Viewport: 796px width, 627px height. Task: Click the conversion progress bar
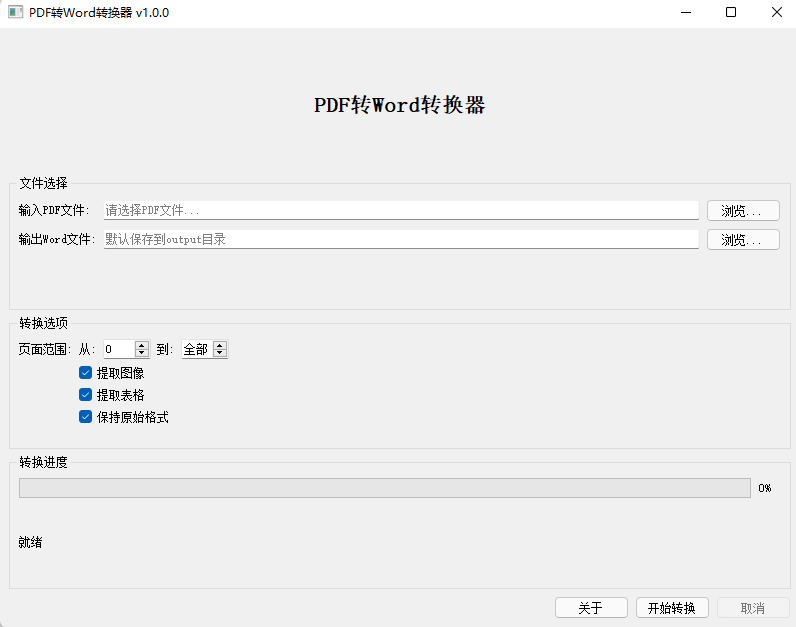point(385,488)
